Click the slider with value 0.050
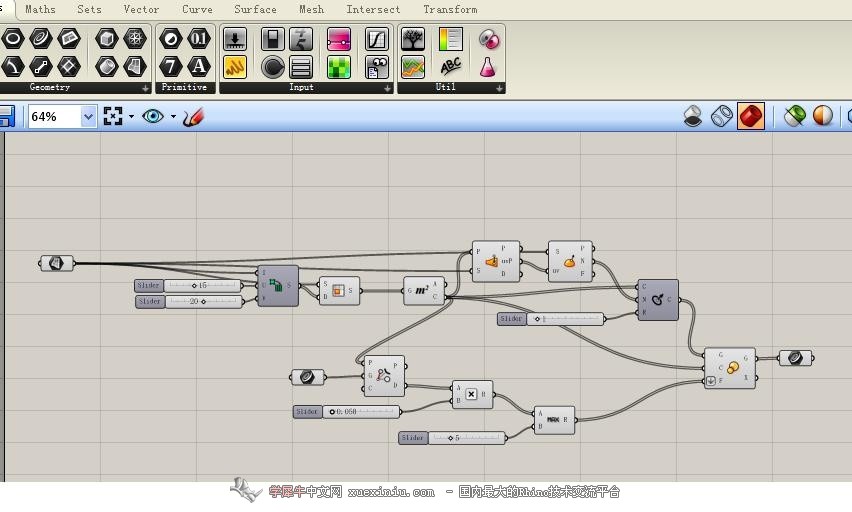852x512 pixels. coord(347,411)
